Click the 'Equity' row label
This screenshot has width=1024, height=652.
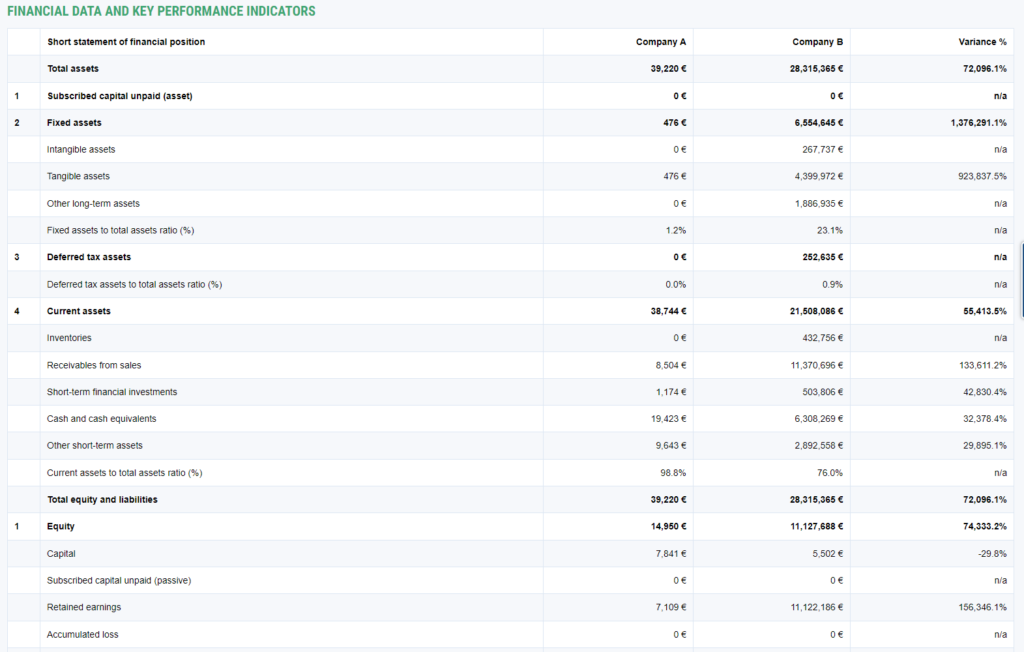point(61,527)
